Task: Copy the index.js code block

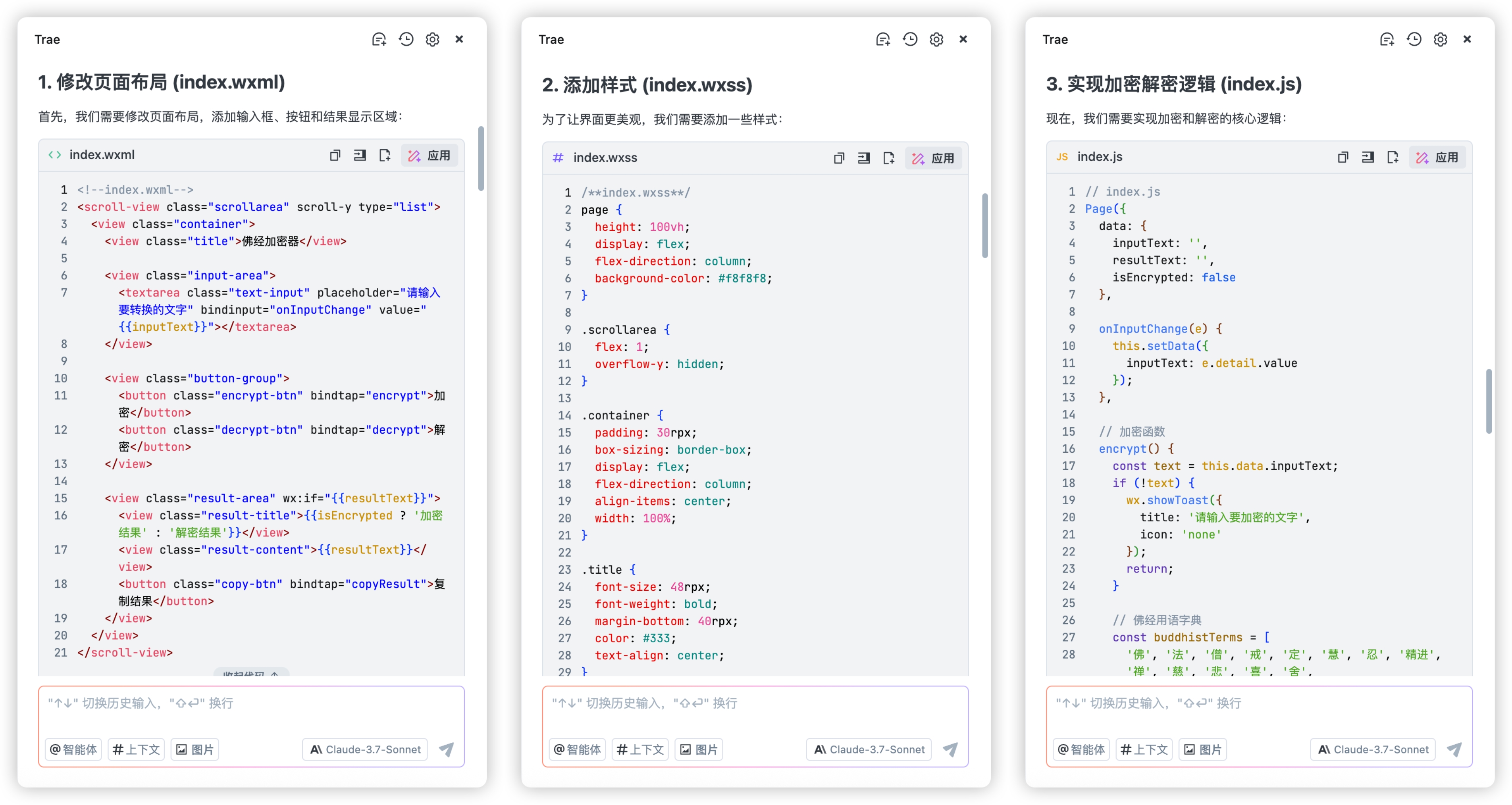Action: [1343, 157]
